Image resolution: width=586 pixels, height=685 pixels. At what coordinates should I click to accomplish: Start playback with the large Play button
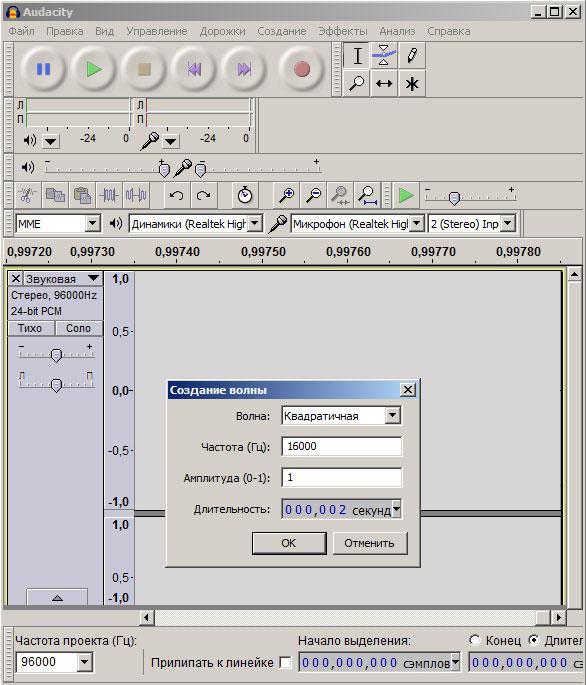coord(94,69)
